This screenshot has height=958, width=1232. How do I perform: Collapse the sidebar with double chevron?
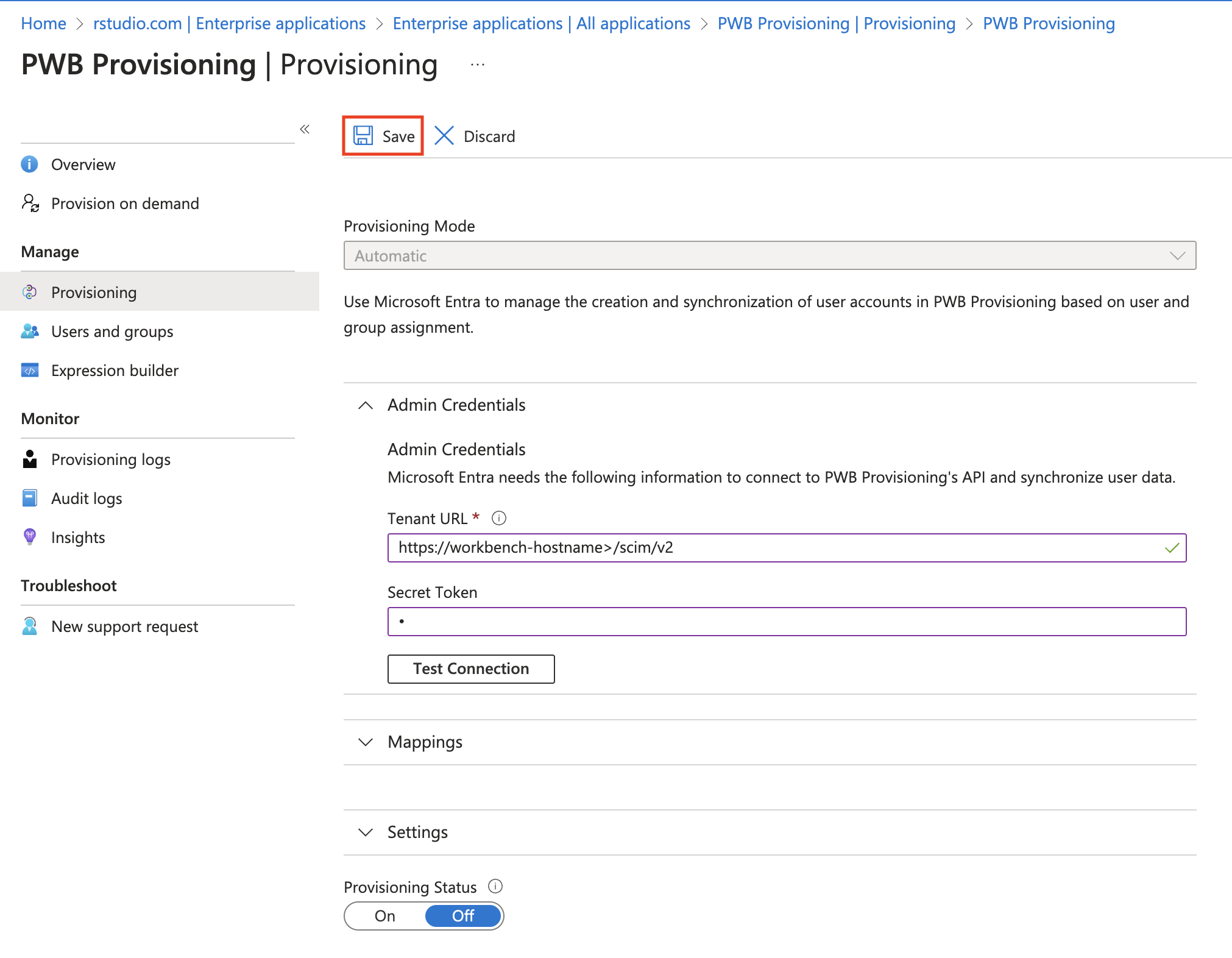coord(305,129)
